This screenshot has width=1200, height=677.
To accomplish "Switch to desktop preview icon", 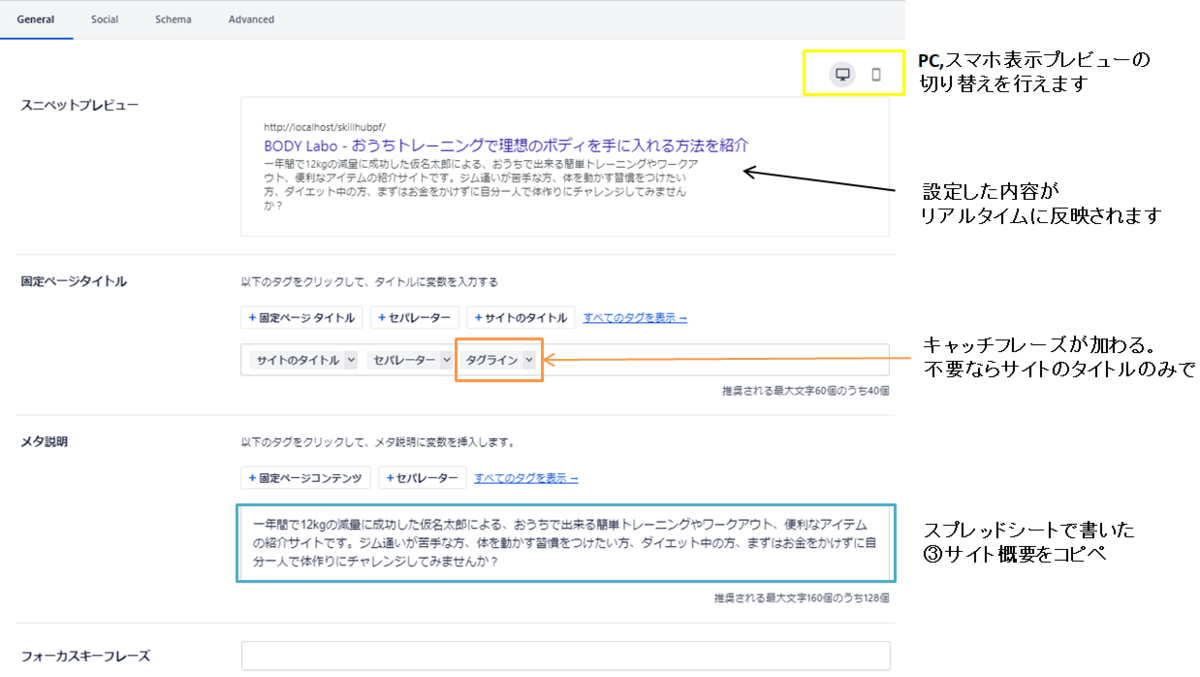I will 843,74.
